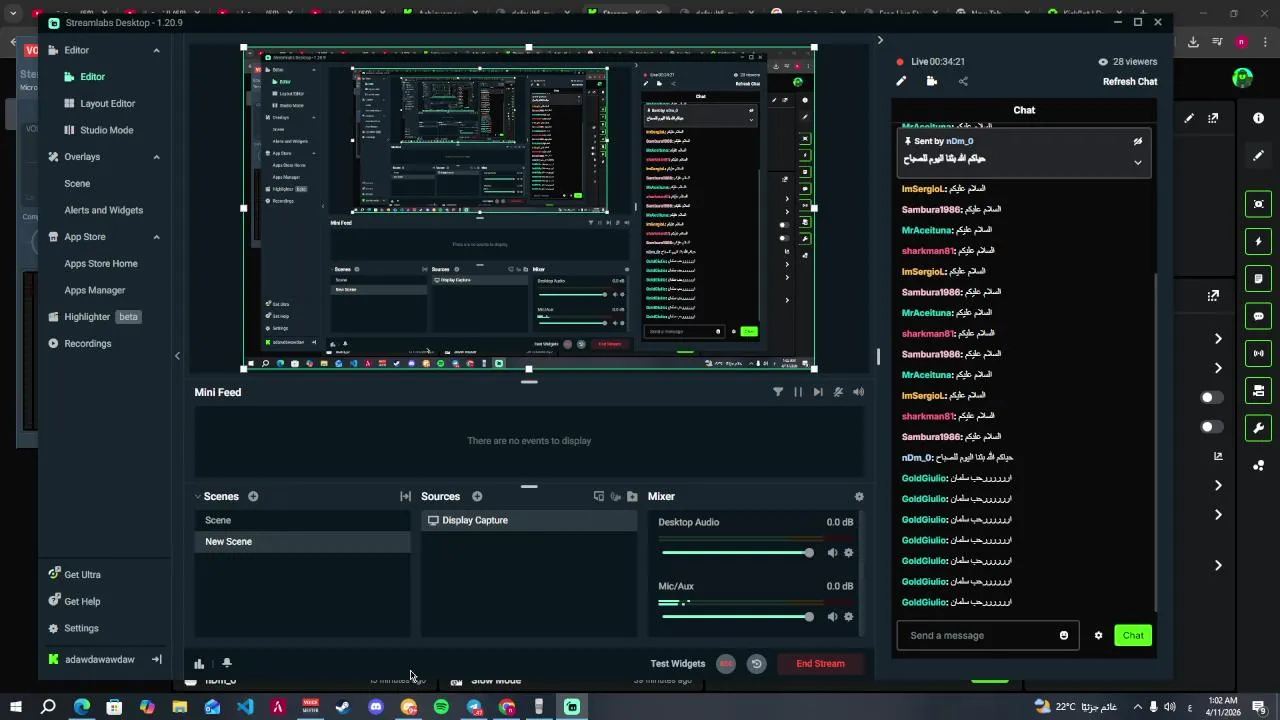
Task: Edit stream info pencil icon above chat
Action: pyautogui.click(x=901, y=81)
